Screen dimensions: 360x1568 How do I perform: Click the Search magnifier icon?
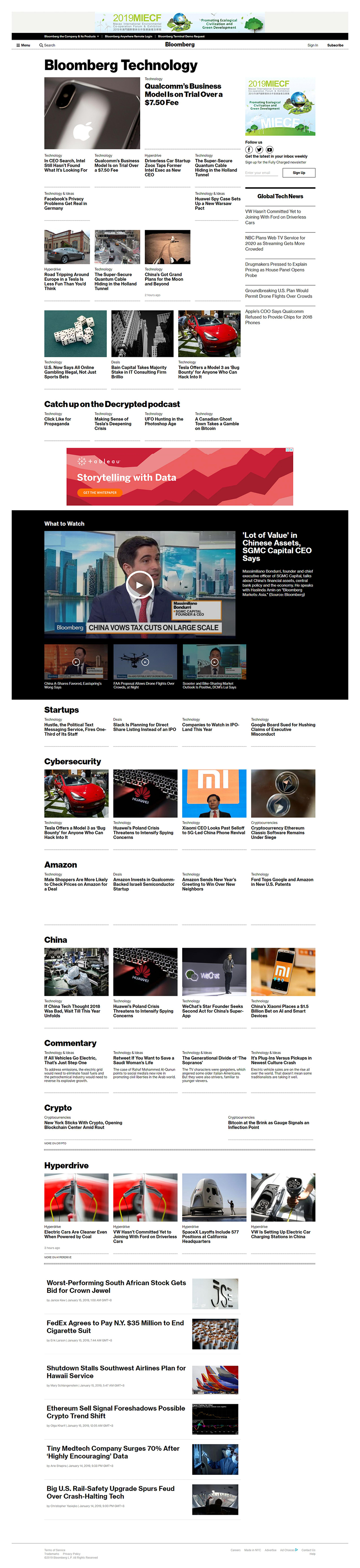(41, 45)
